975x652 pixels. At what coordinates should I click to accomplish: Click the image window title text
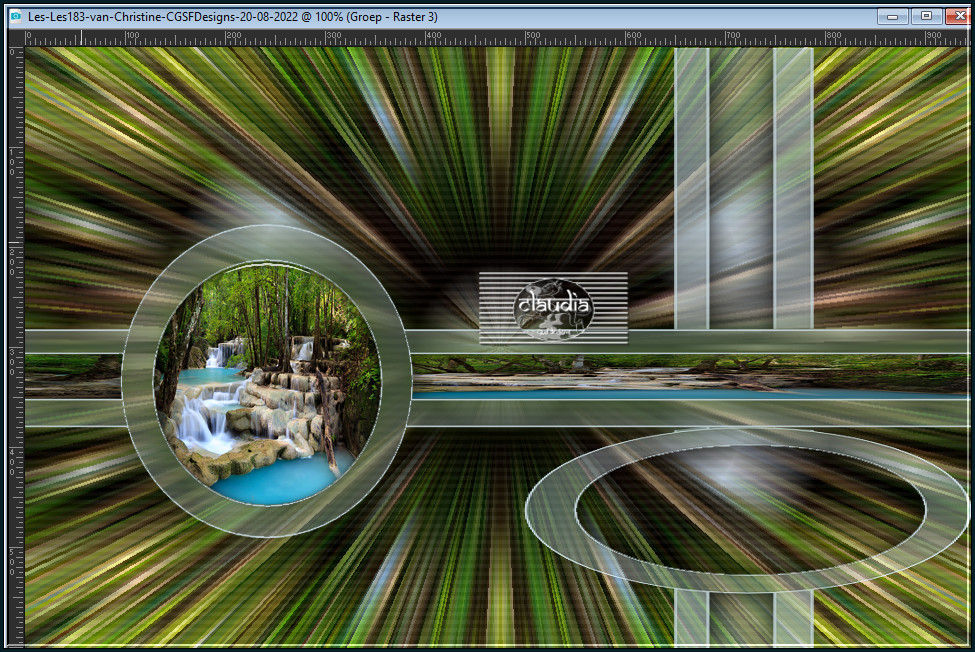pos(233,17)
